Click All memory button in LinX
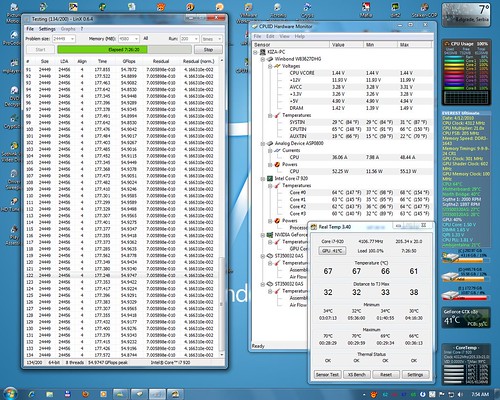The width and height of the screenshot is (500, 400). [146, 39]
